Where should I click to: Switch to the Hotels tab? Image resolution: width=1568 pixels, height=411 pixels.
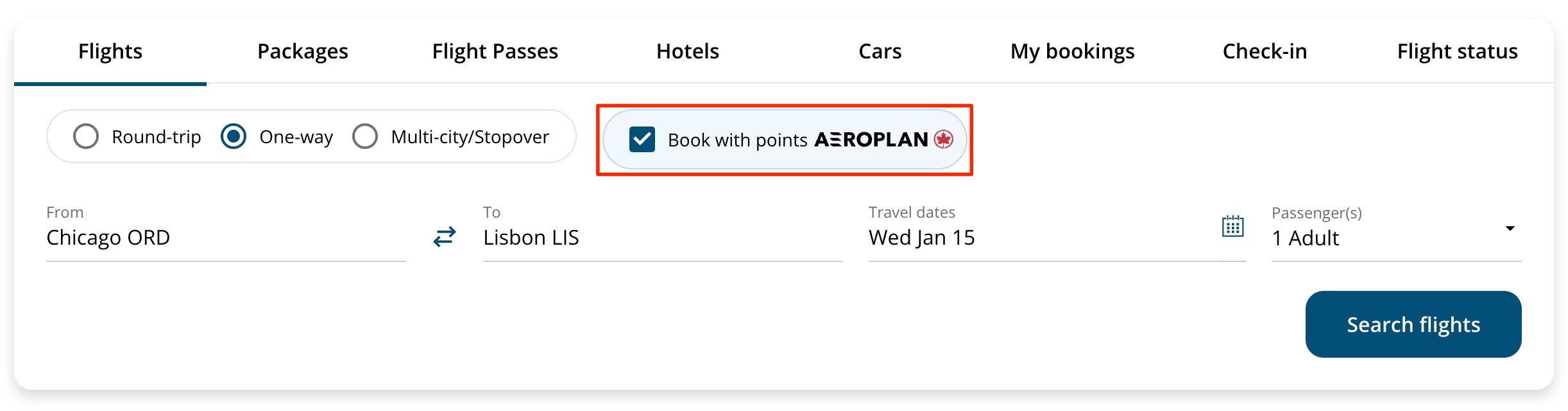(x=686, y=51)
